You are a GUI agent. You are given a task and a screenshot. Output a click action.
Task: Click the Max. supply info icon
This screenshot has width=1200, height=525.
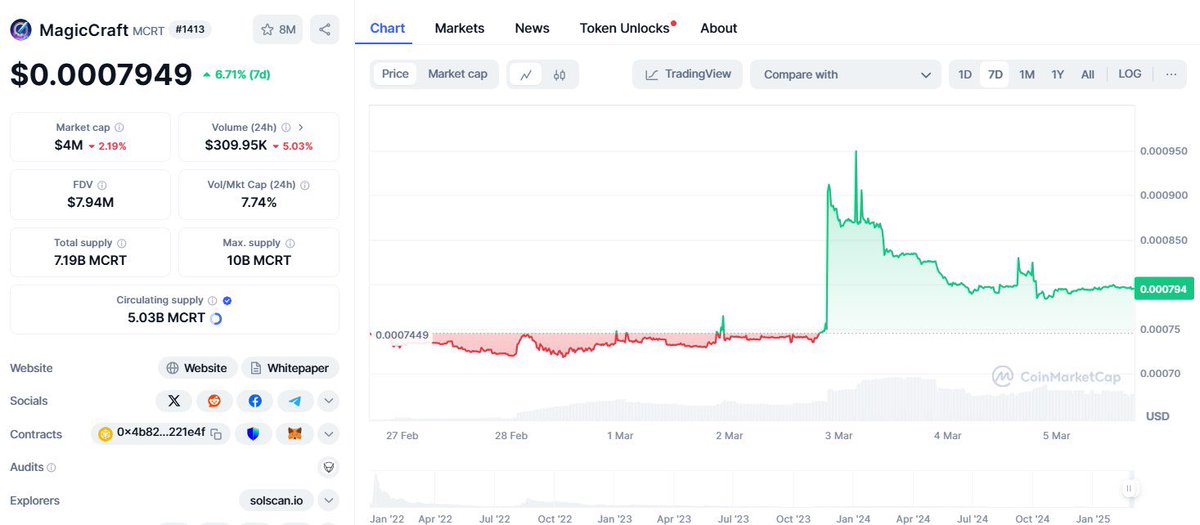point(290,243)
